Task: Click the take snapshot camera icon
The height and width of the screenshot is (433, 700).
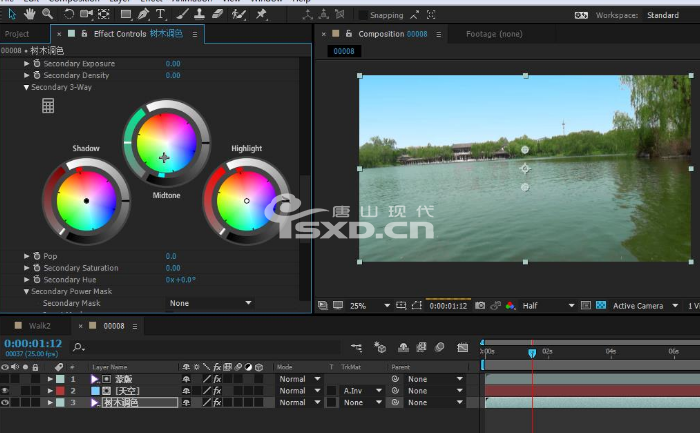Action: (x=480, y=305)
